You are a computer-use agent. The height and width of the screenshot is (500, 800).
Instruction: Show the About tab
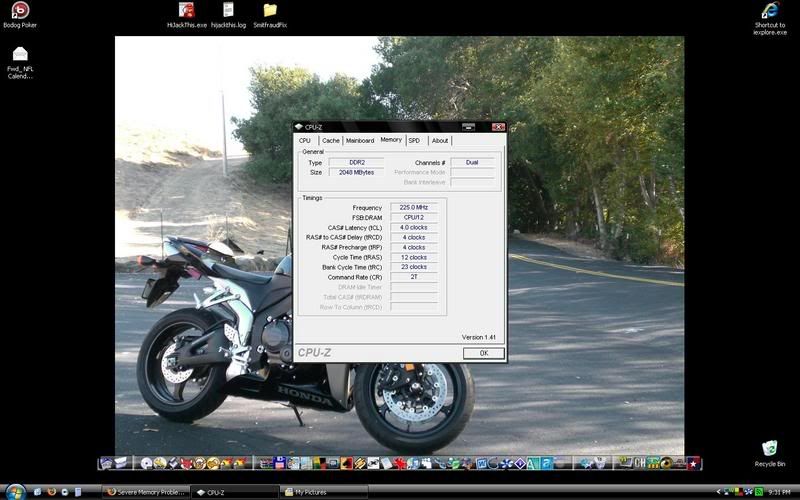point(440,141)
